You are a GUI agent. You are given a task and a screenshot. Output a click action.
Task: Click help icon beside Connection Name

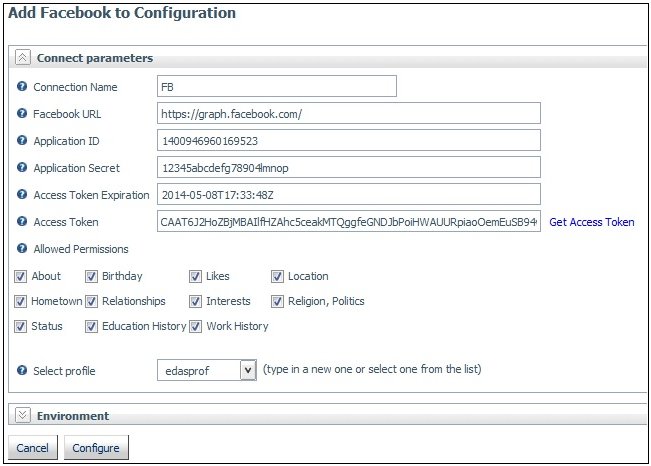[x=22, y=86]
